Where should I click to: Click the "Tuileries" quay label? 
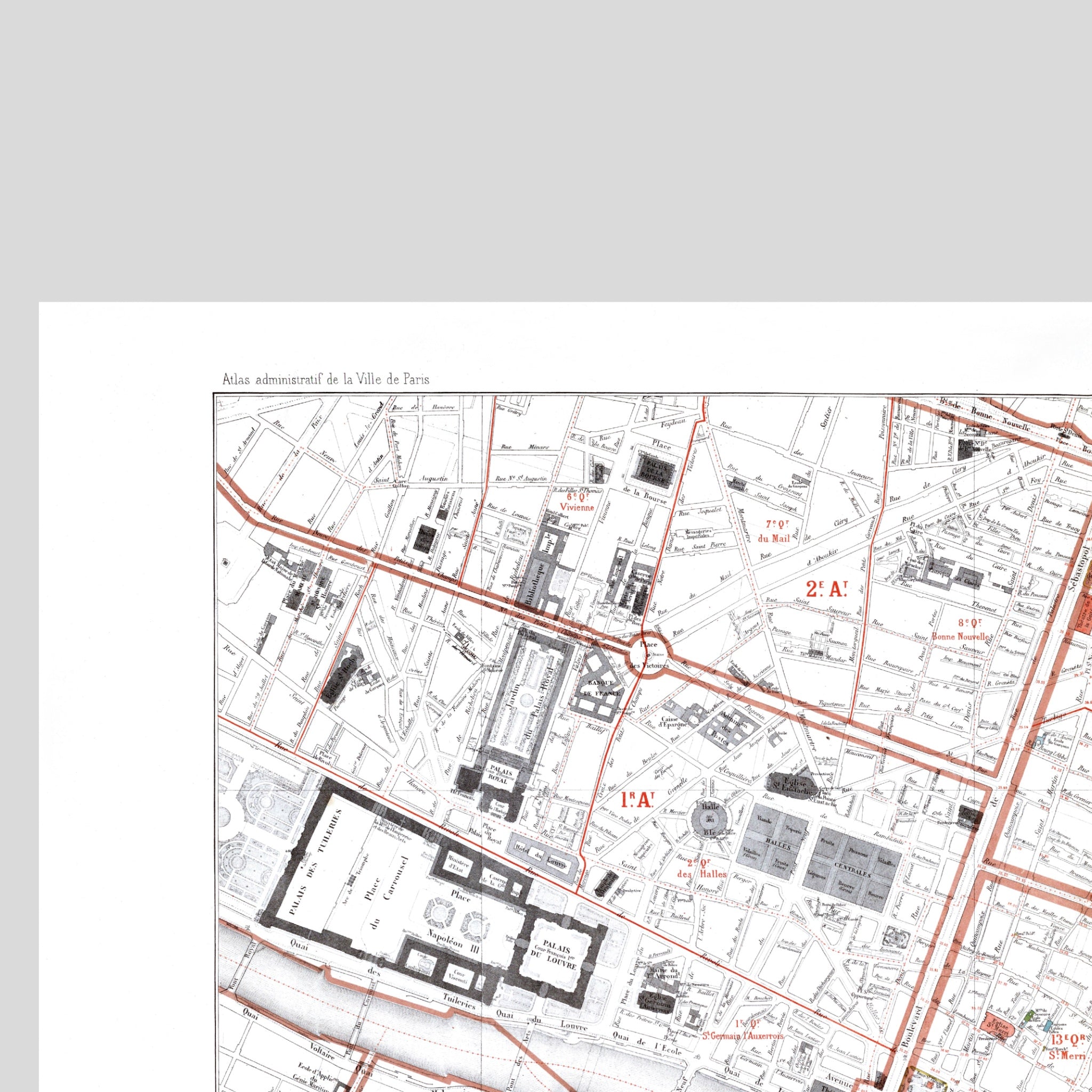tap(460, 1001)
